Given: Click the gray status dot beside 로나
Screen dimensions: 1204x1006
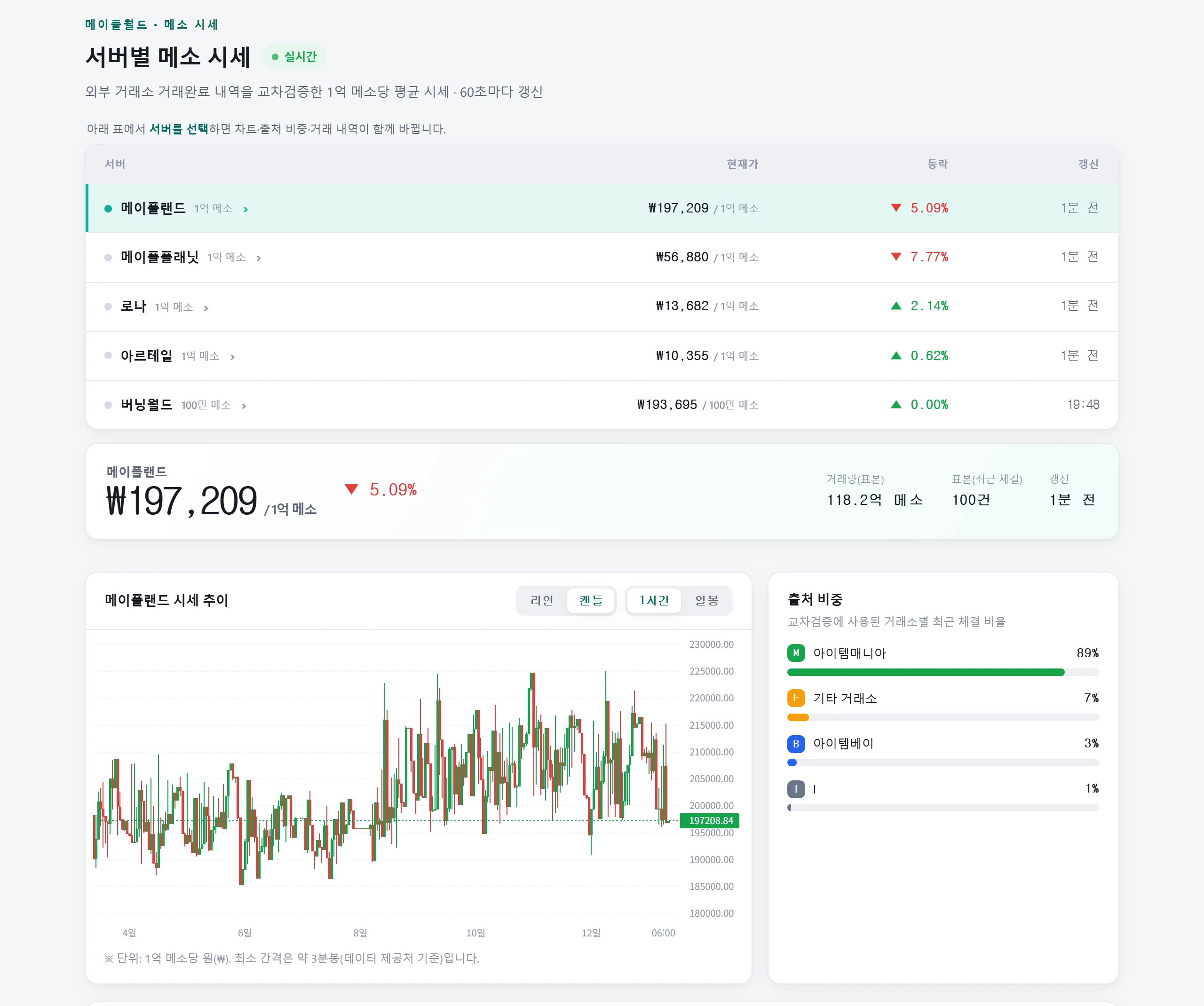Looking at the screenshot, I should coord(108,307).
